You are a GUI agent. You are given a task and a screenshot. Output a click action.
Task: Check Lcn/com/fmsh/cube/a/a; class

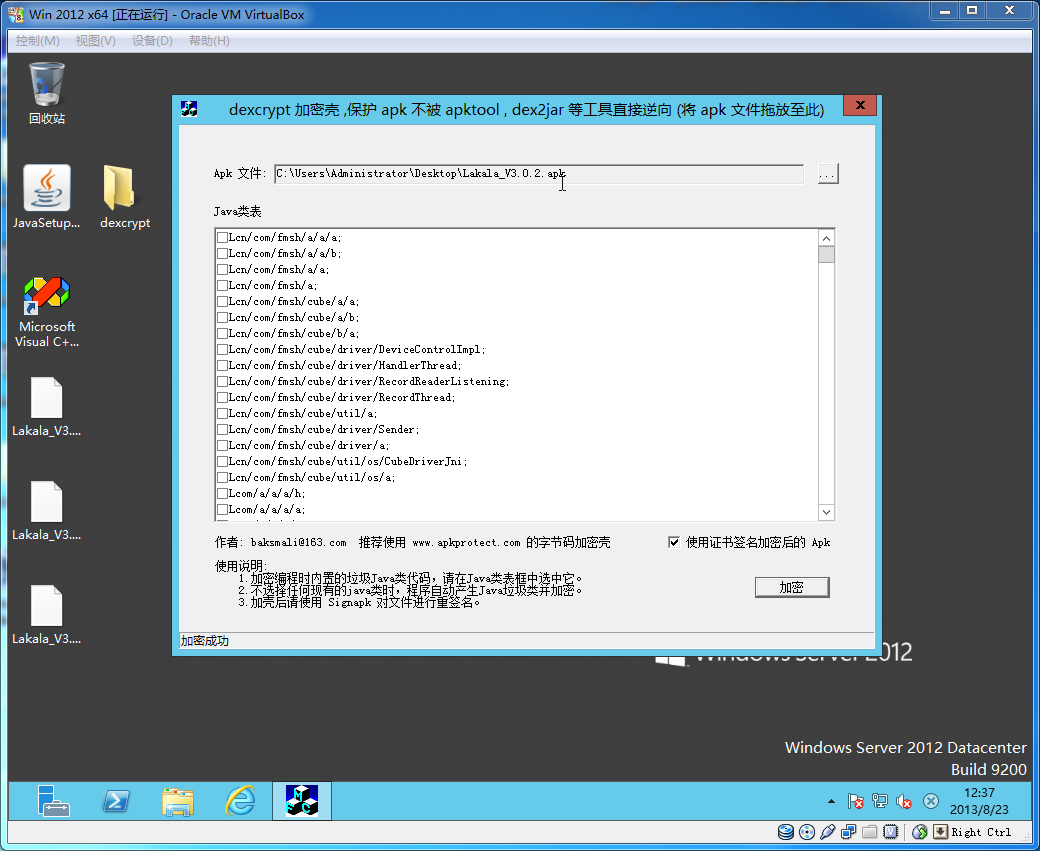(x=223, y=302)
